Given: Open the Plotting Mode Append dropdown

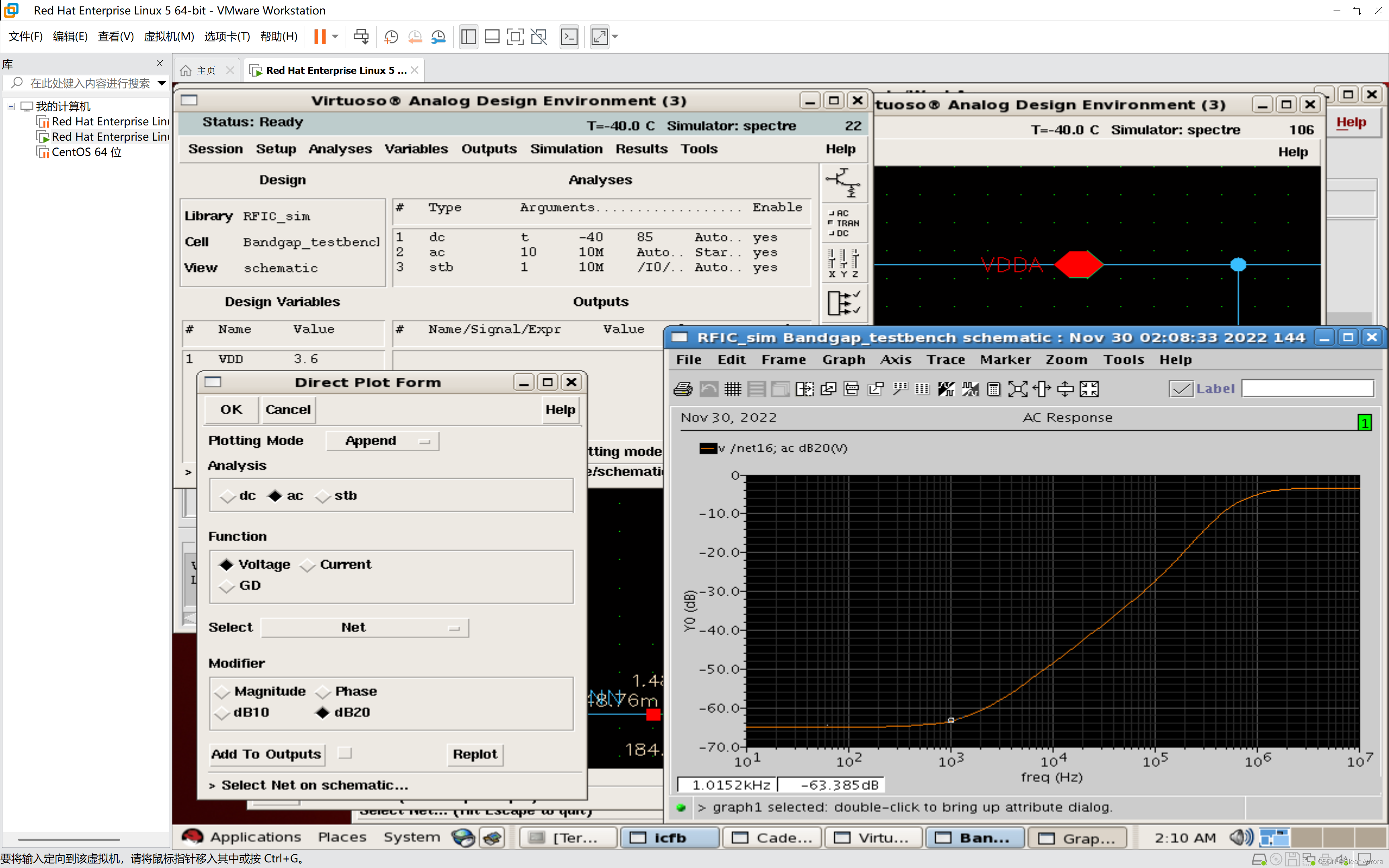Looking at the screenshot, I should click(x=383, y=441).
